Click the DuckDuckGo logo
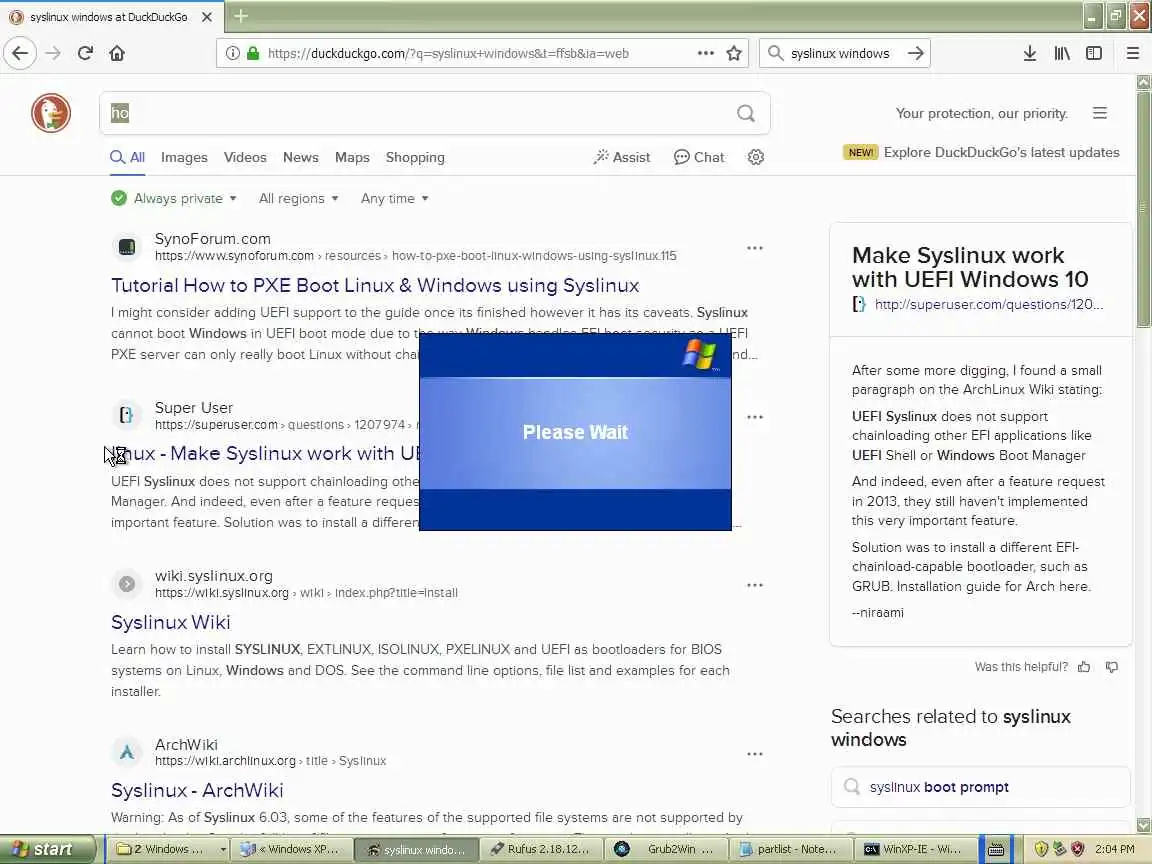1152x864 pixels. coord(51,113)
